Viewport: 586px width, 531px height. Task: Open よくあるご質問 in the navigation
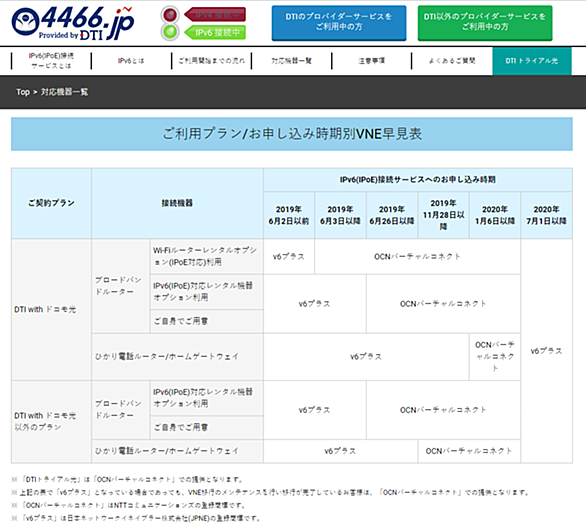[x=452, y=61]
